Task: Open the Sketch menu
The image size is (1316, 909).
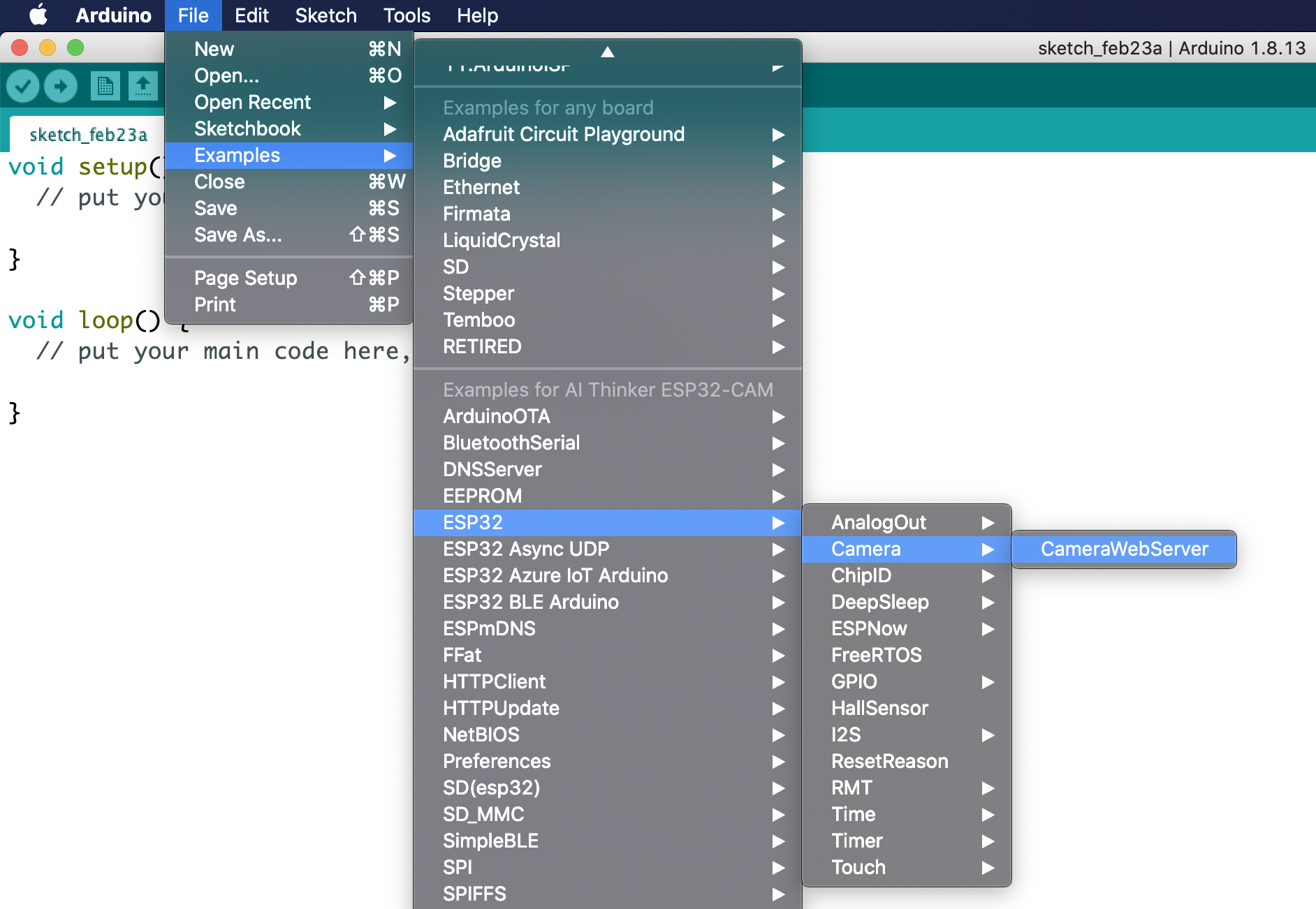Action: (x=326, y=15)
